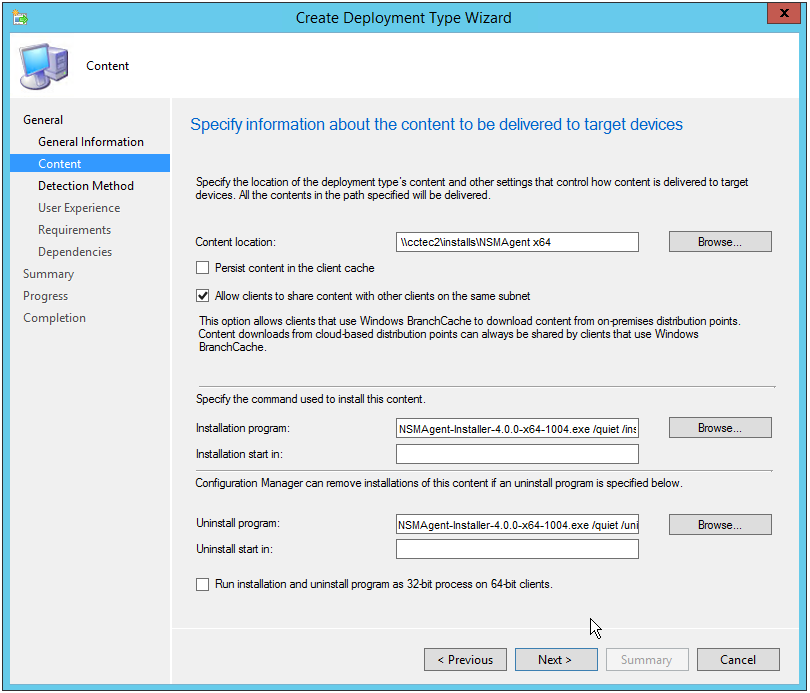
Task: Open the General Information step
Action: 91,142
